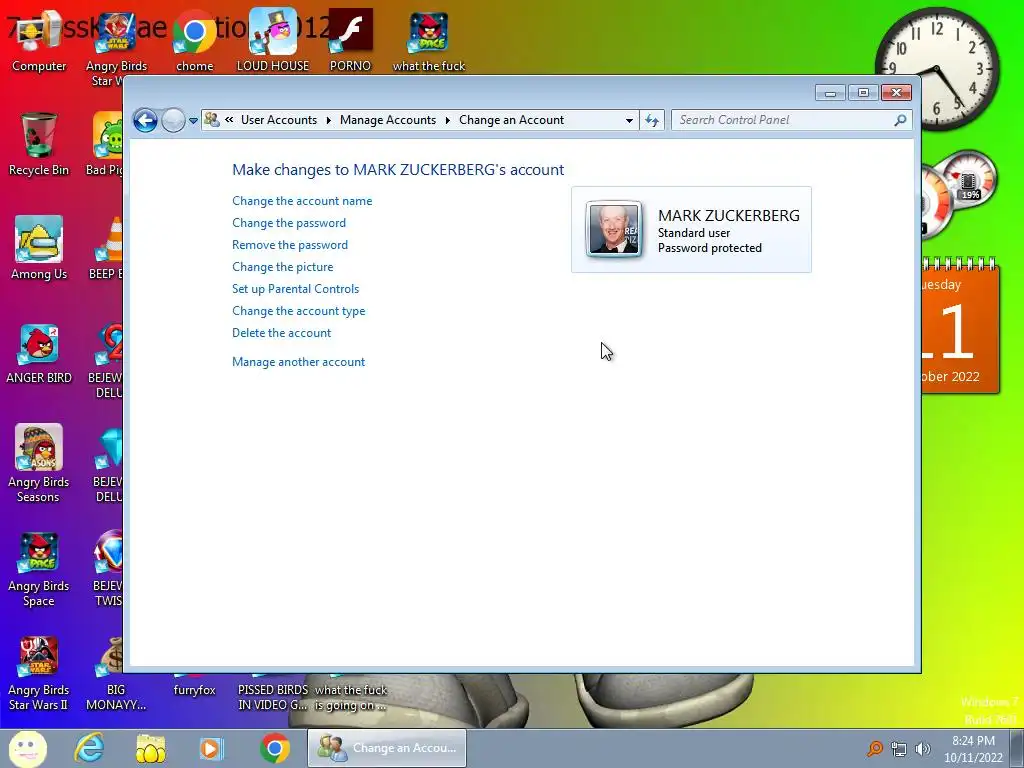Launch Internet Explorer from taskbar
The width and height of the screenshot is (1024, 768).
(x=89, y=748)
